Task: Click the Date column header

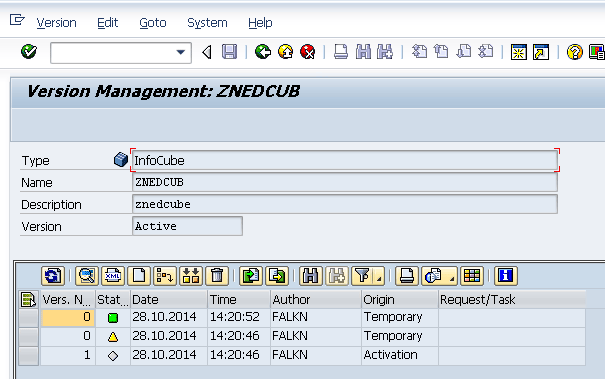Action: coord(169,299)
